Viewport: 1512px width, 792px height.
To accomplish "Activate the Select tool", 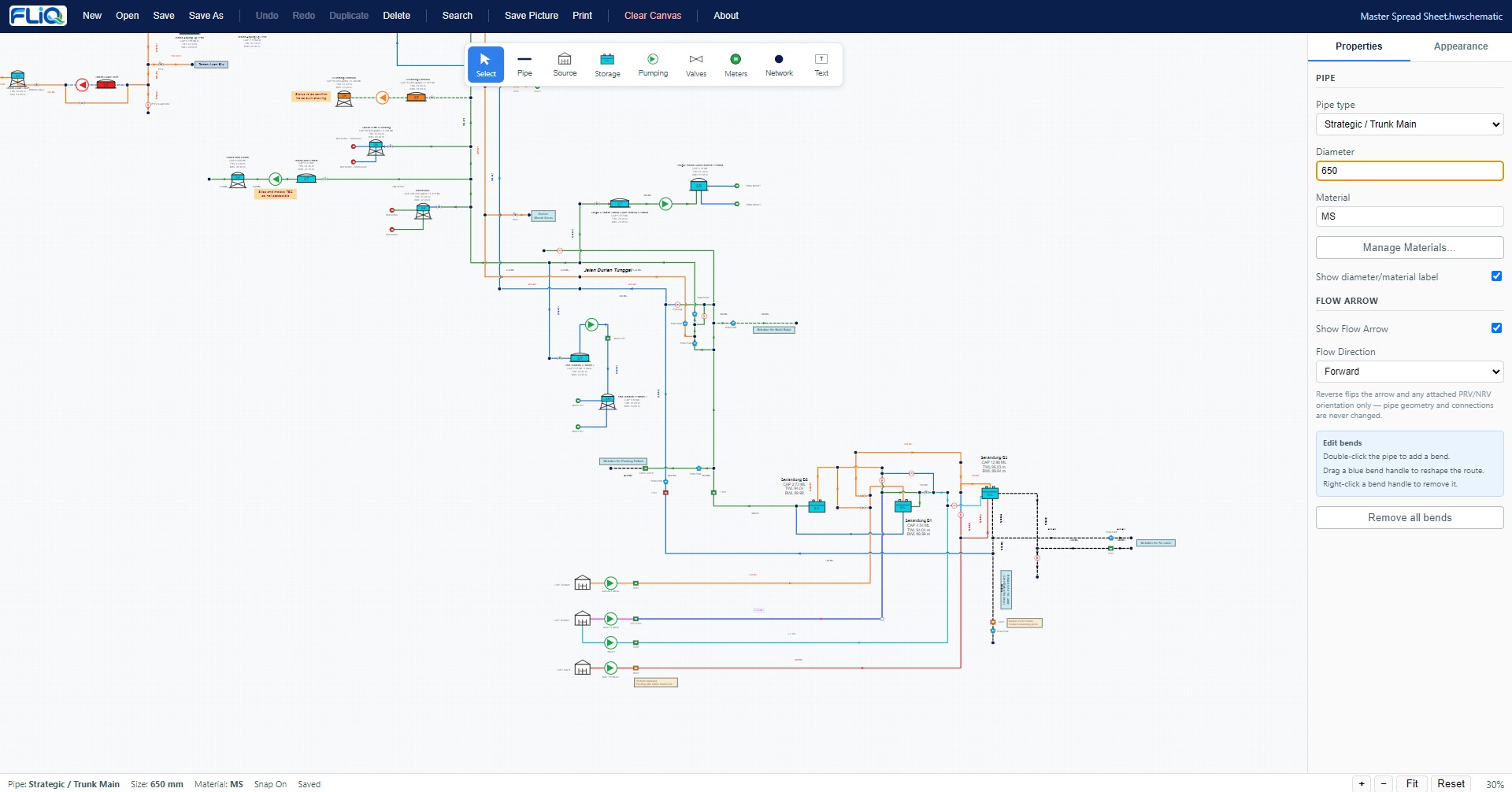I will pos(486,65).
